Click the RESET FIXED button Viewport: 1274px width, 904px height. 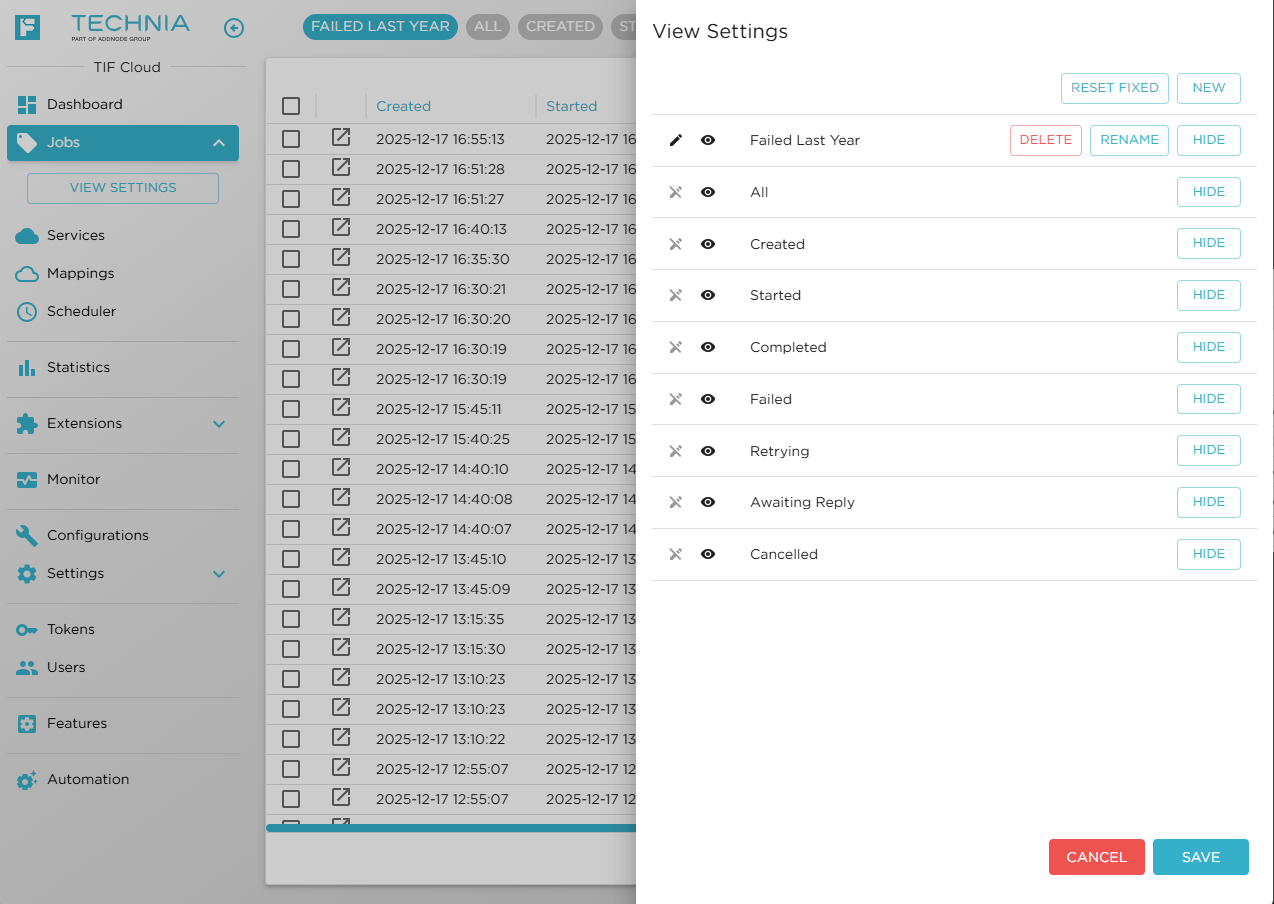point(1114,88)
